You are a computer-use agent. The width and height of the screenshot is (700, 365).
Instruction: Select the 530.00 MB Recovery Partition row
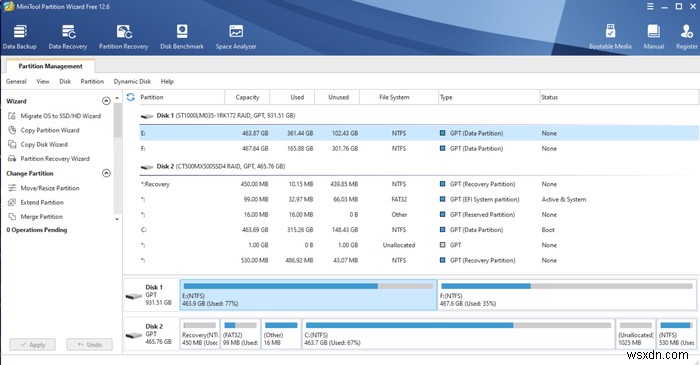[419, 260]
